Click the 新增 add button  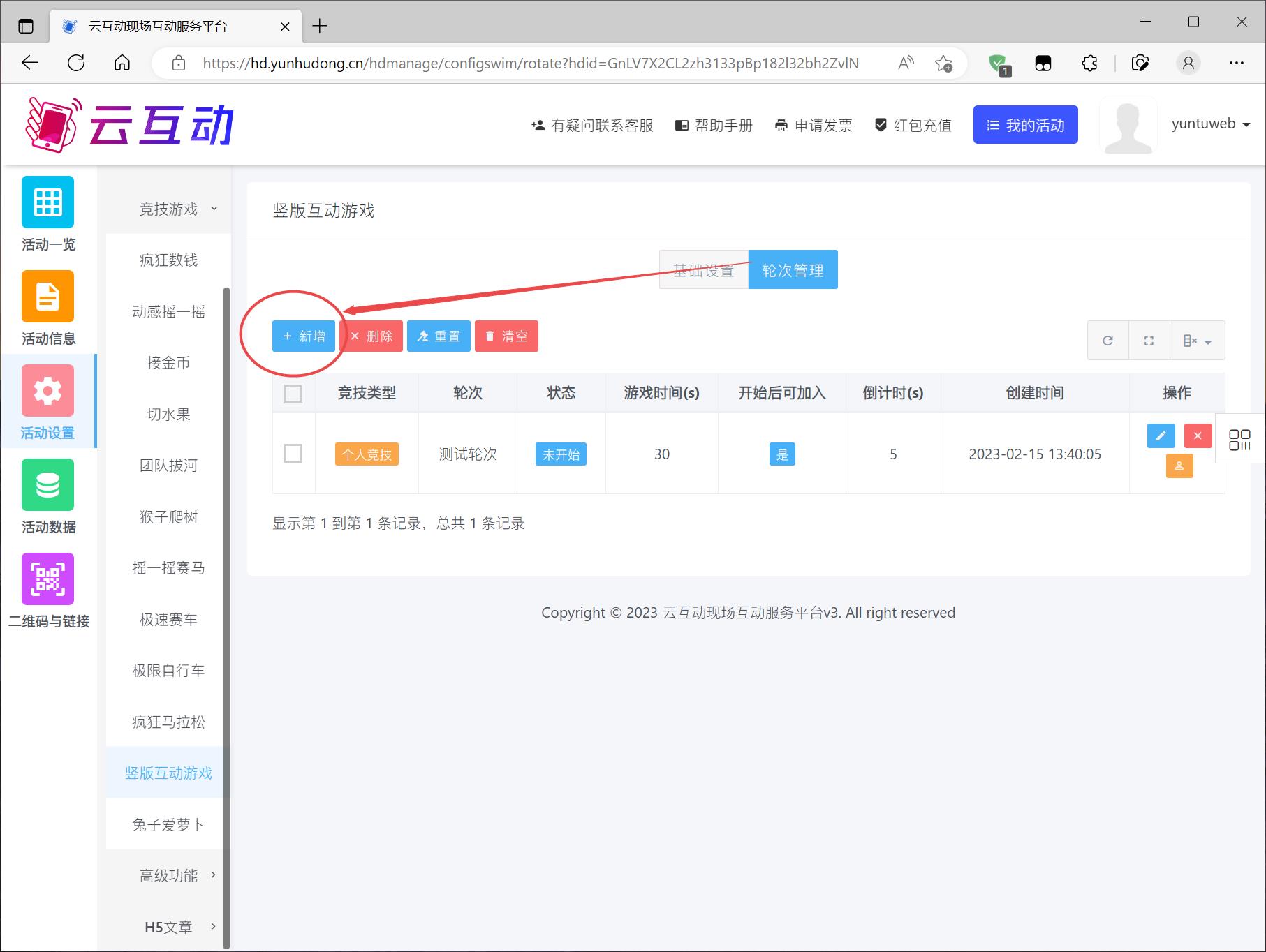pyautogui.click(x=304, y=336)
